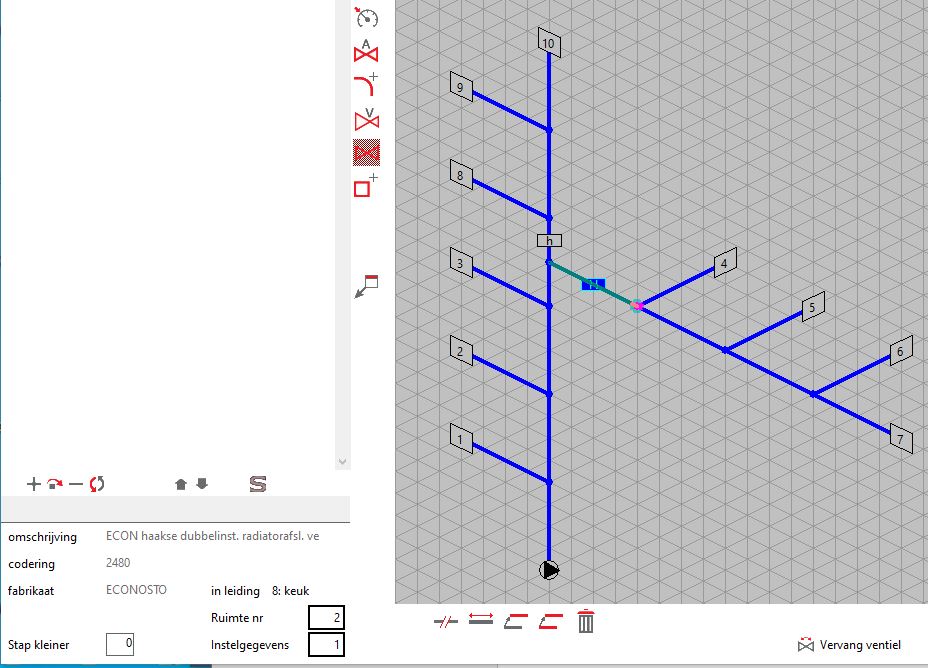Click the pressure gauge icon
This screenshot has width=928, height=668.
367,16
